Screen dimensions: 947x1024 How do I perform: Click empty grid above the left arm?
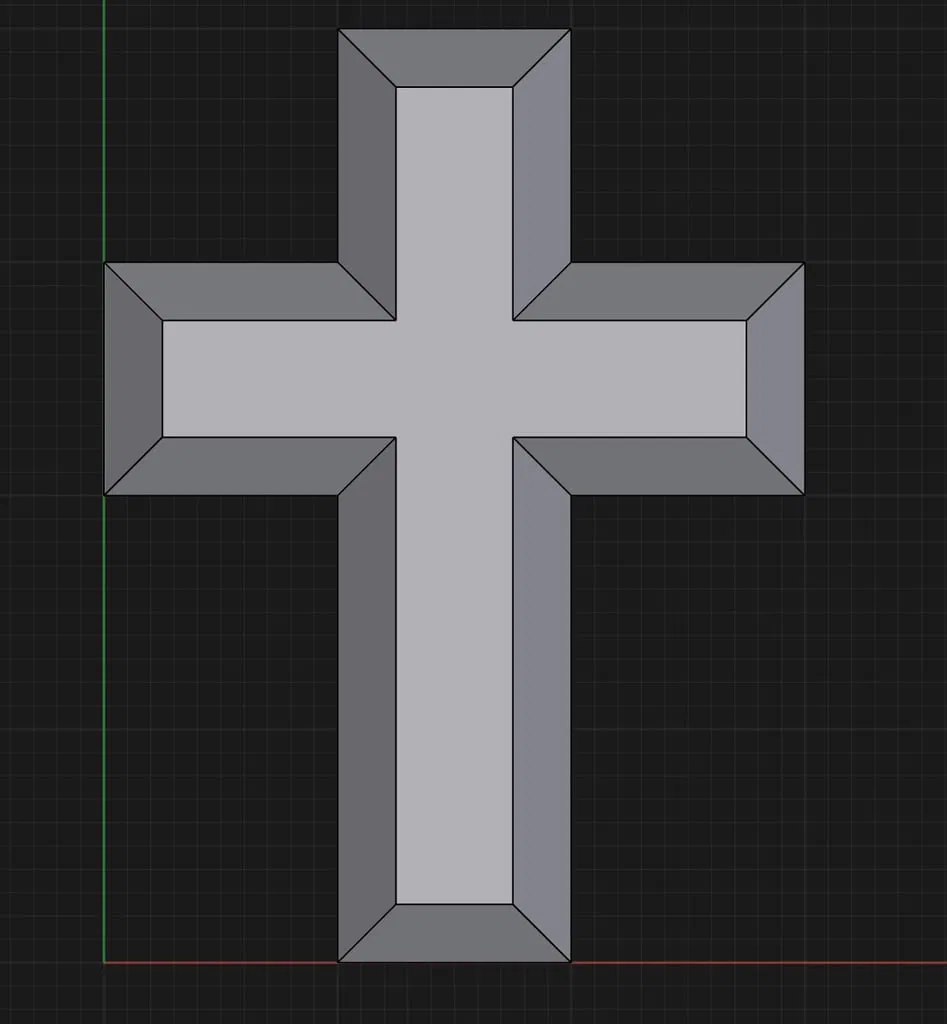[x=222, y=131]
